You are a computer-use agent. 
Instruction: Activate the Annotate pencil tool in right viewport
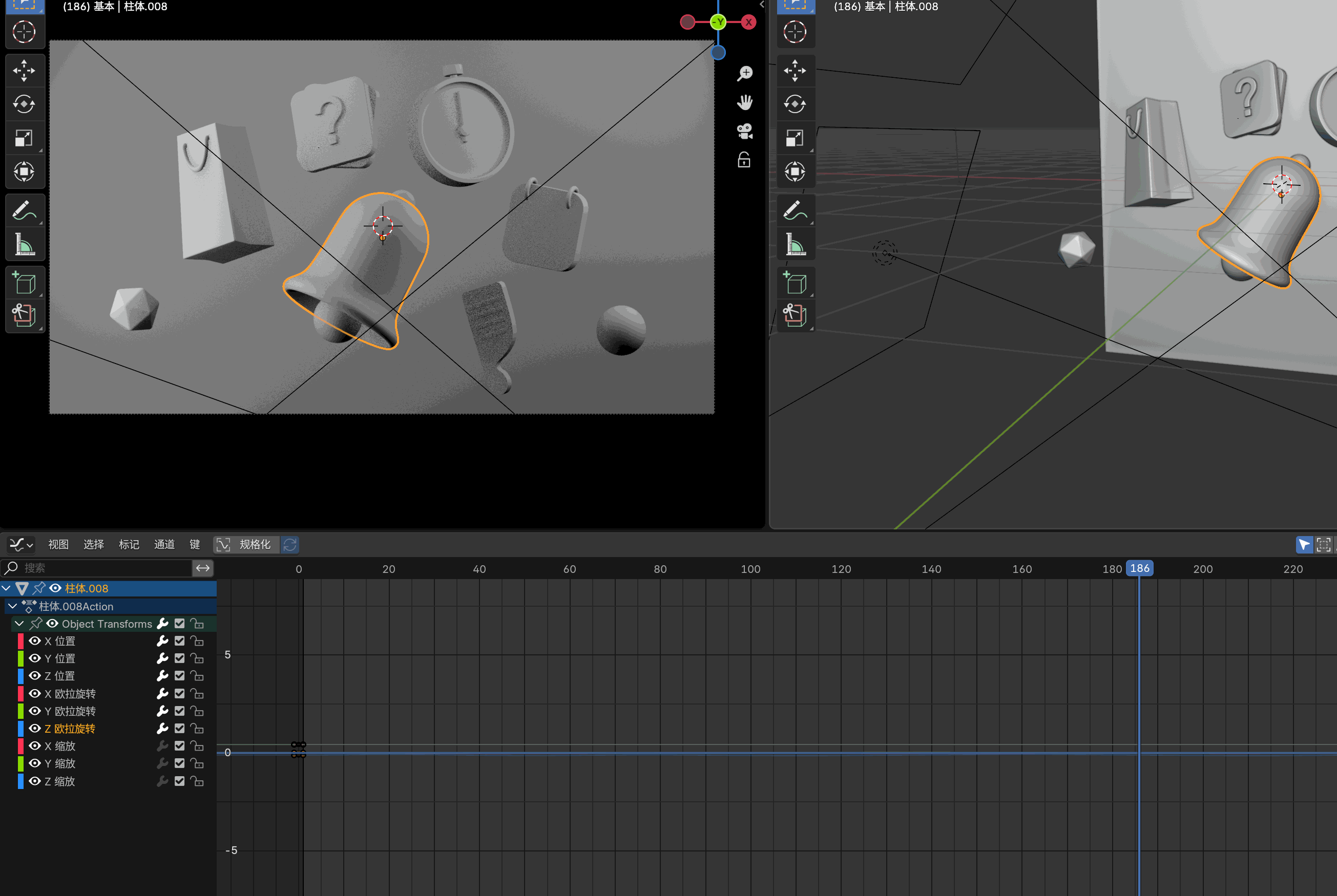[x=795, y=211]
